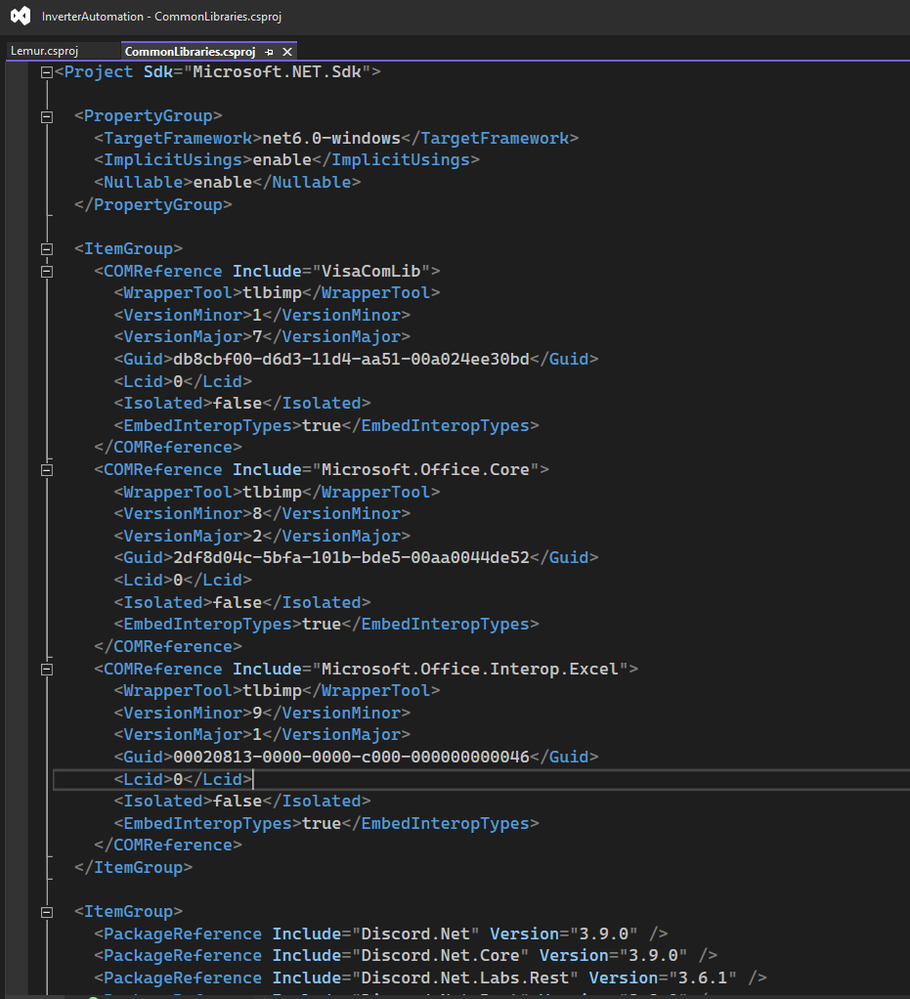
Task: Click the VersionMajor 2 line
Action: [262, 536]
